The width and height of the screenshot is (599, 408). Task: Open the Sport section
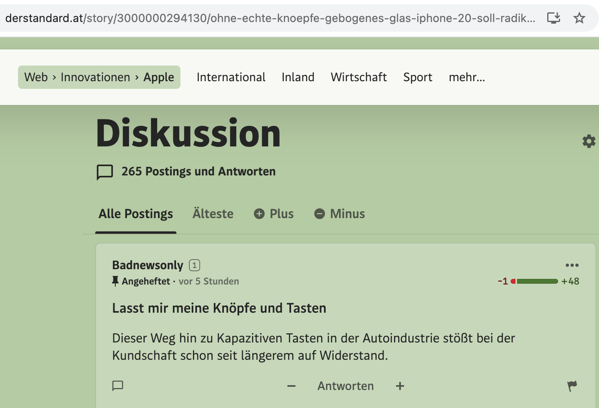pos(418,78)
